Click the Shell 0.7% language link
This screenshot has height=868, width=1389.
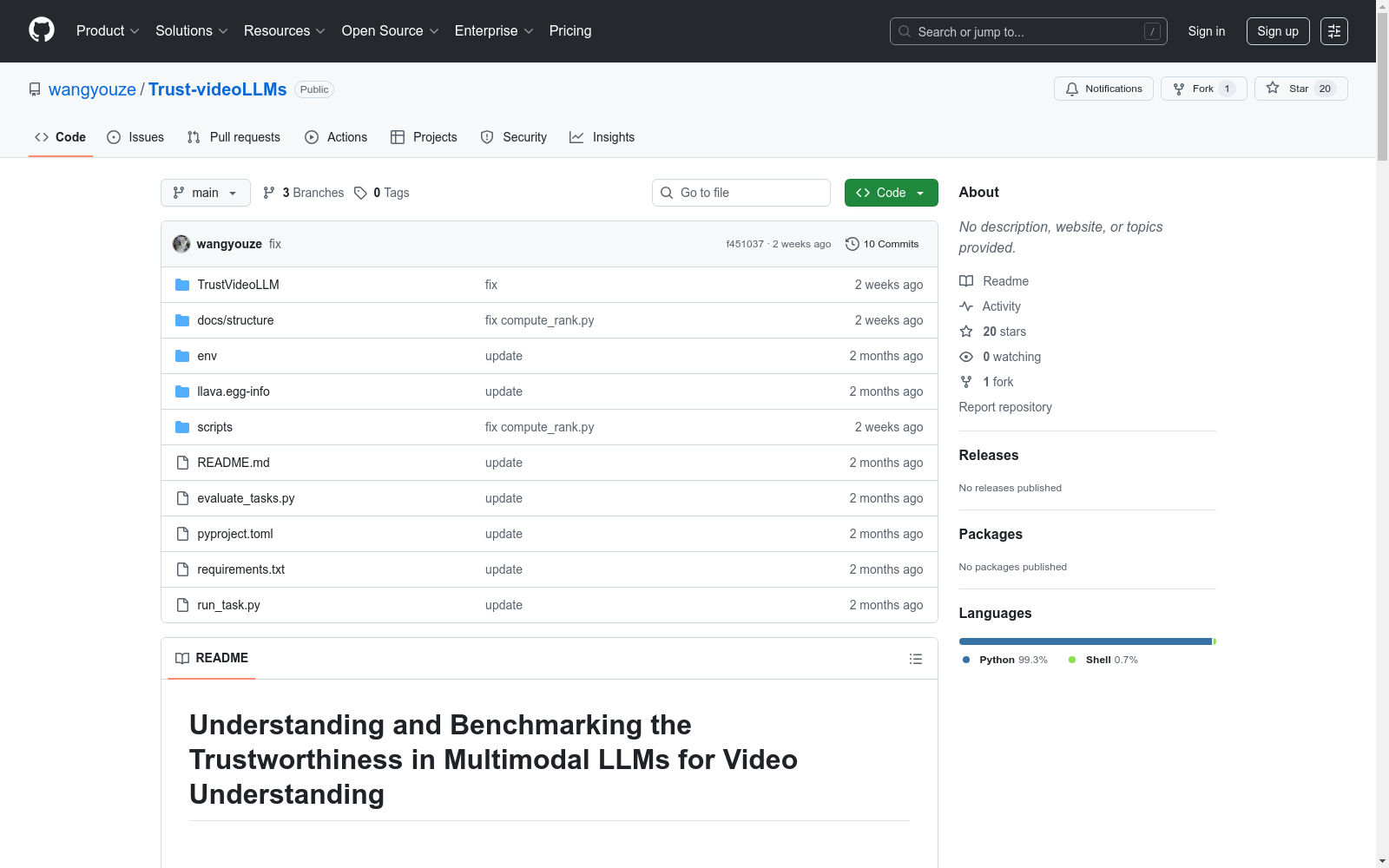(x=1103, y=660)
